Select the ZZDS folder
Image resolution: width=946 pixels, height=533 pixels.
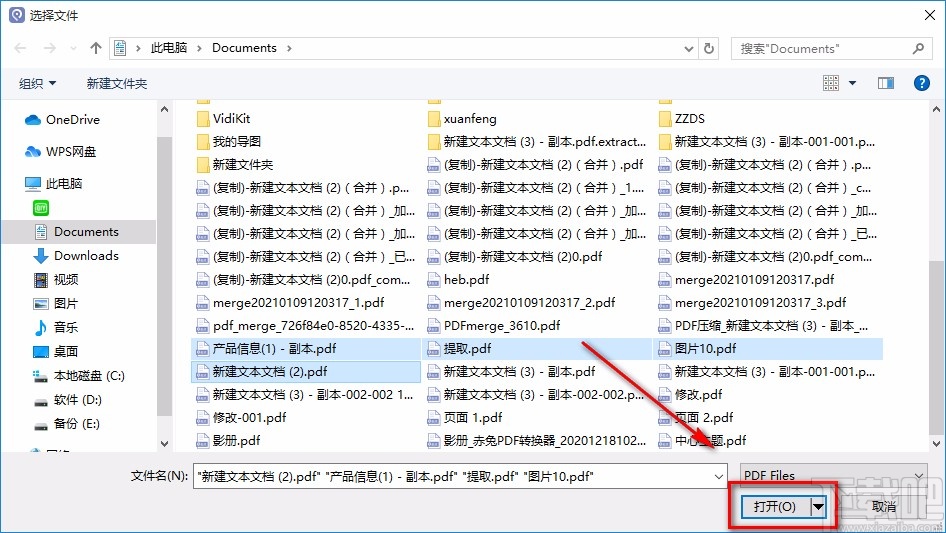click(x=682, y=118)
